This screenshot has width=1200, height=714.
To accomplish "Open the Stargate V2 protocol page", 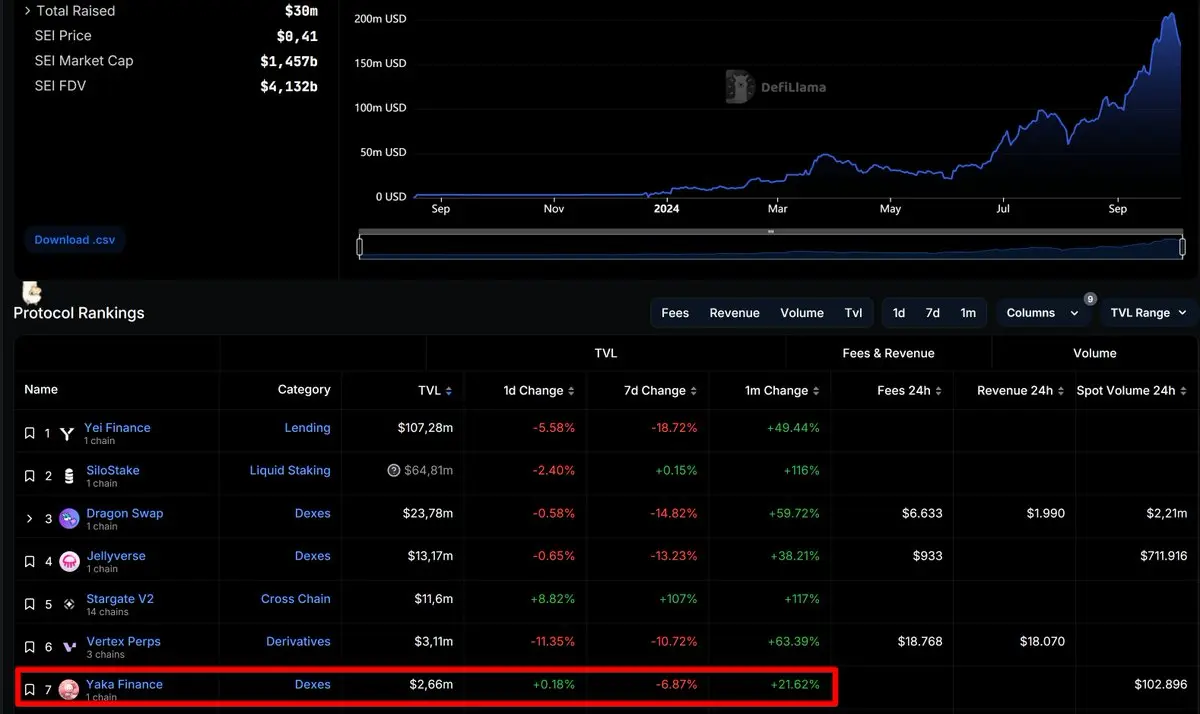I will [x=120, y=599].
